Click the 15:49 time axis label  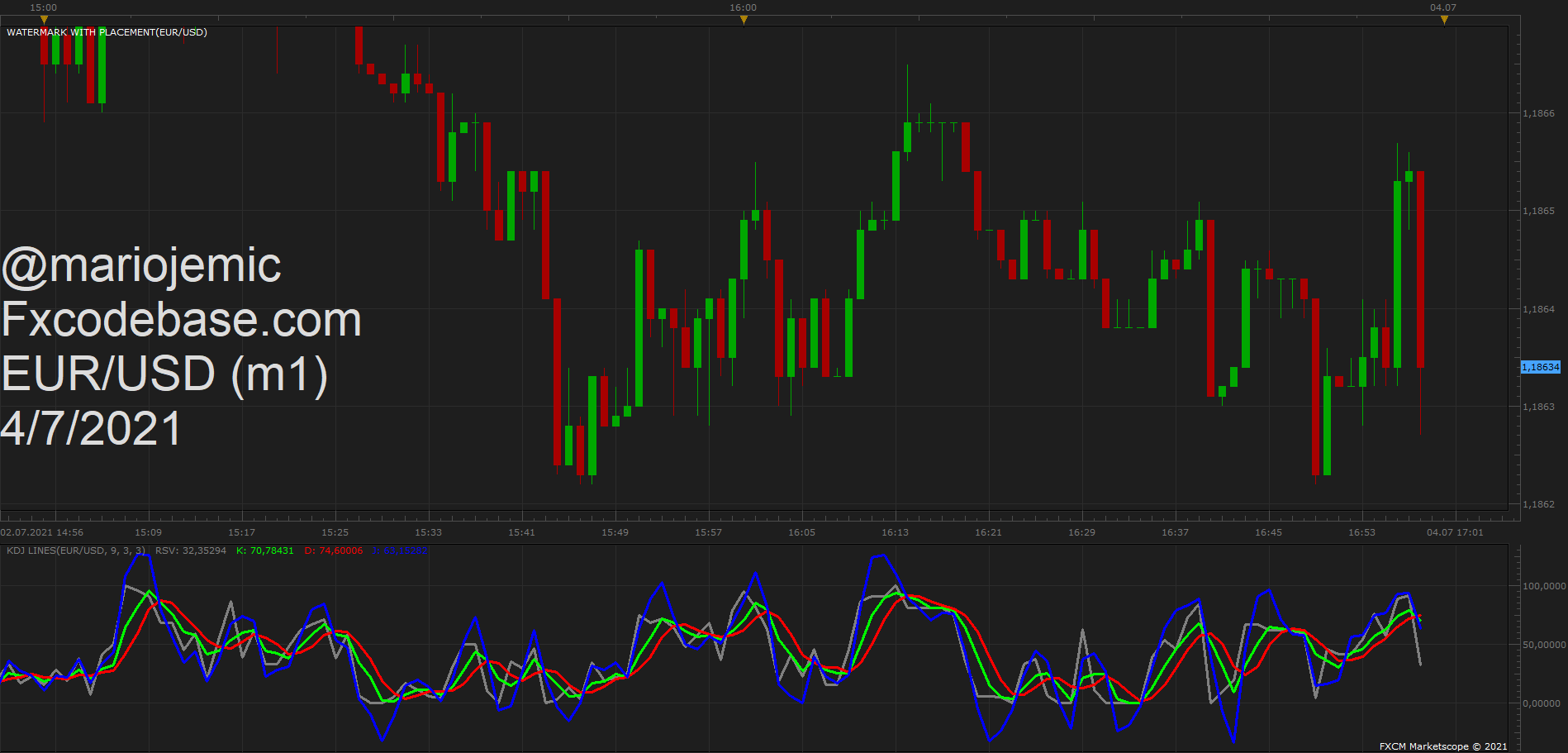[615, 532]
